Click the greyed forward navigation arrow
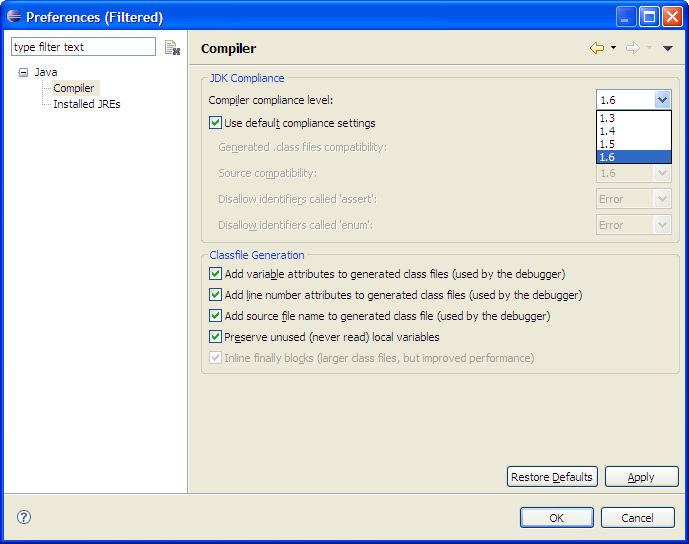The width and height of the screenshot is (689, 544). 633,47
